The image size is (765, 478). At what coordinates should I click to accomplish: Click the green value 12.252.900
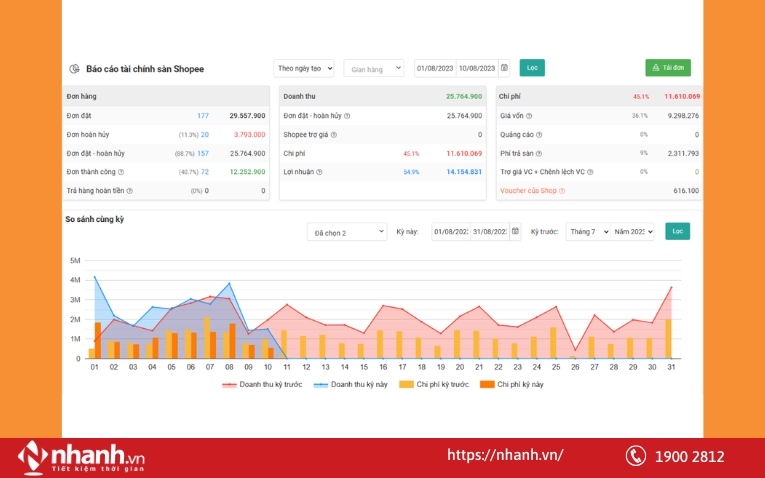pos(247,172)
